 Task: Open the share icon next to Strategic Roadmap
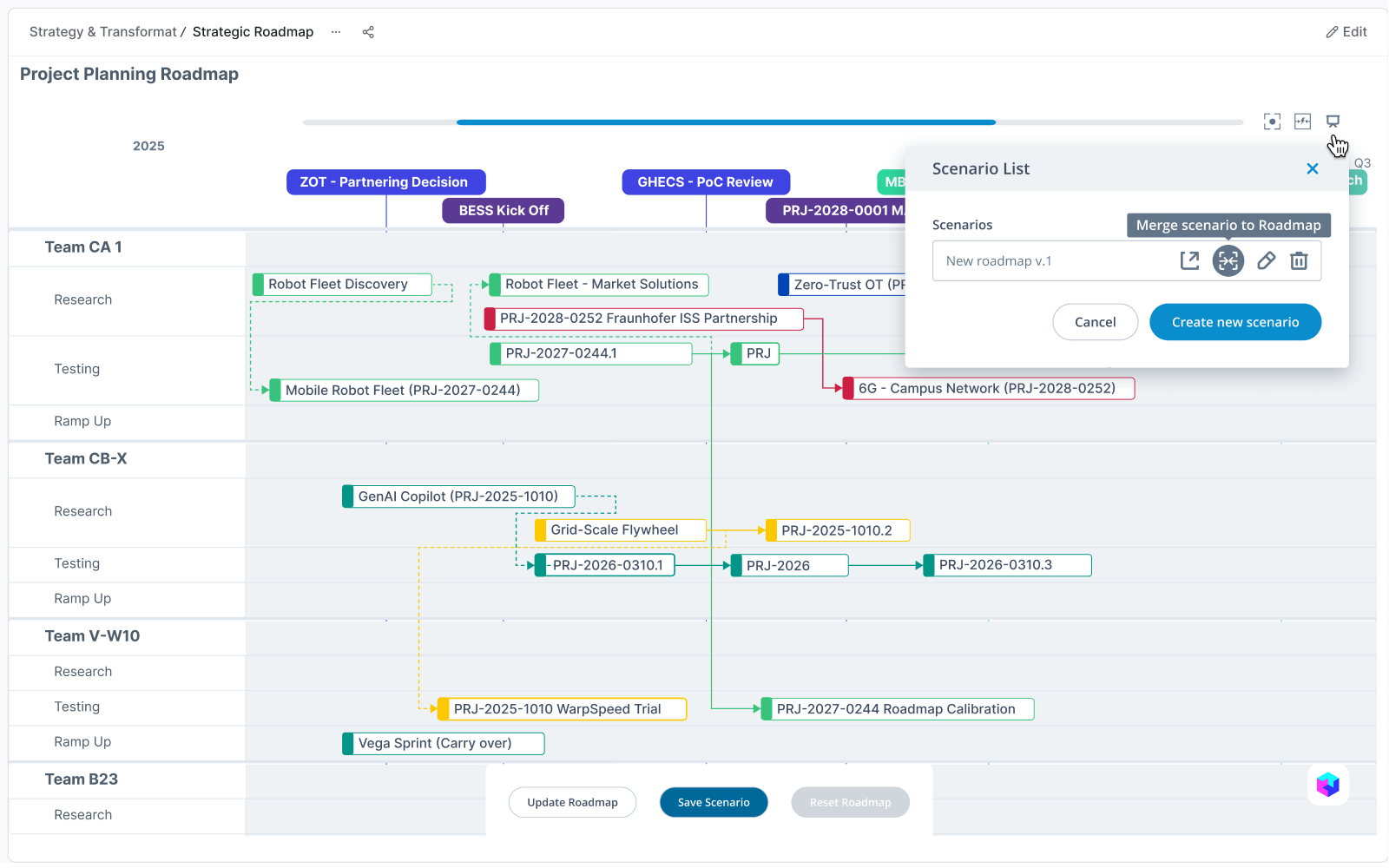point(368,32)
